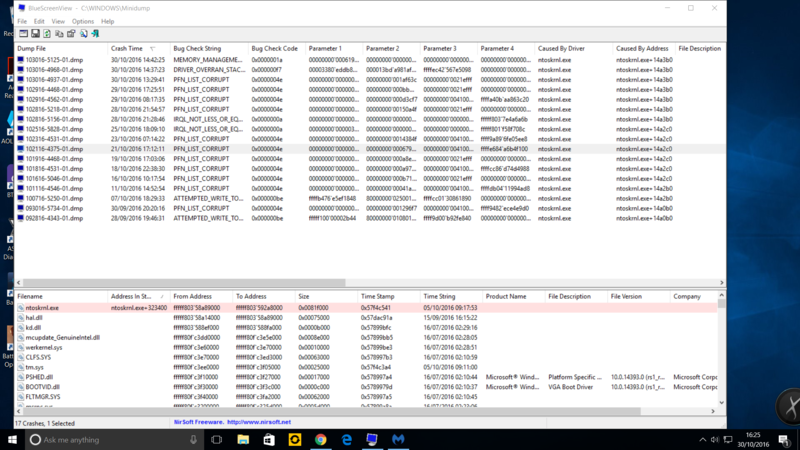This screenshot has height=450, width=800.
Task: Click BlueScreenView taskbar icon
Action: [372, 440]
